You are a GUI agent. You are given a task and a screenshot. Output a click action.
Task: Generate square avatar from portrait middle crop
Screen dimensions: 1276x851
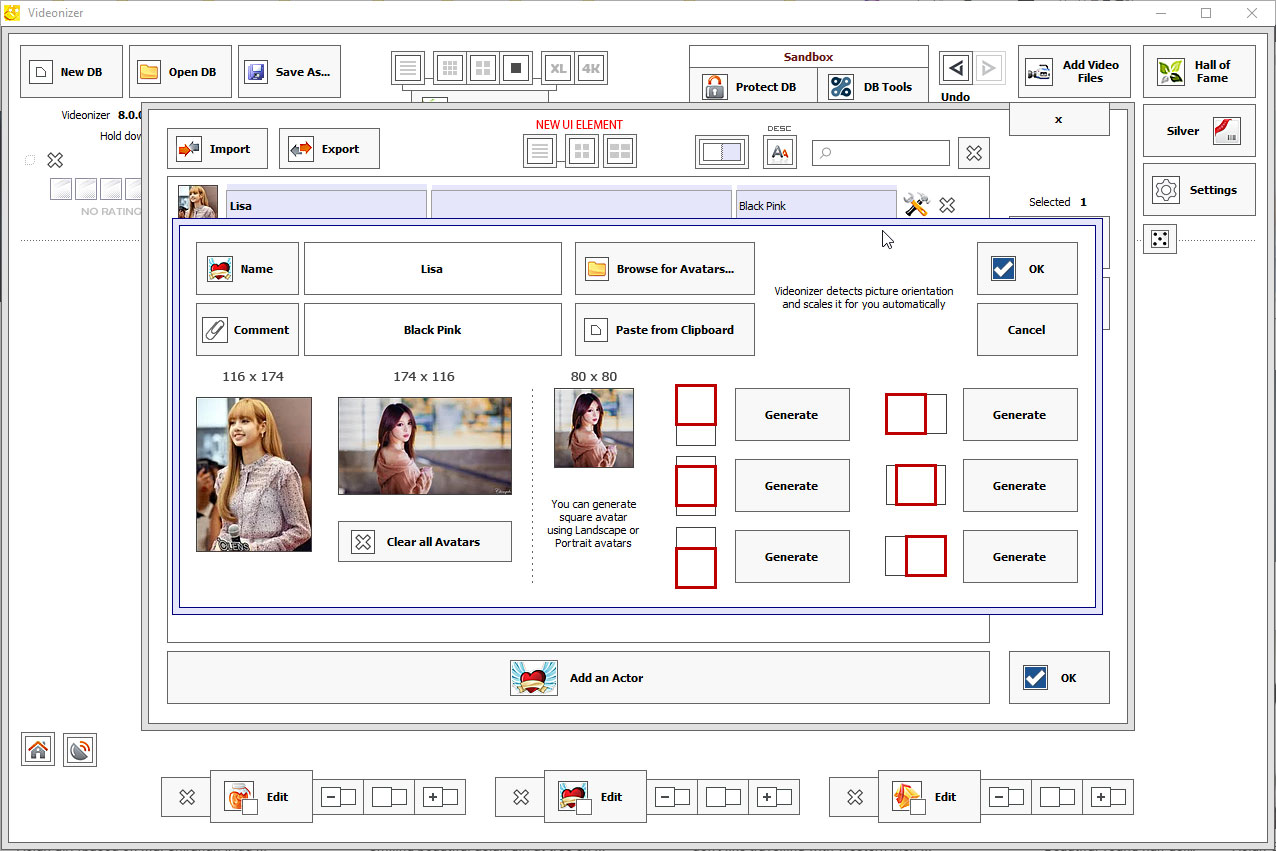click(x=792, y=486)
